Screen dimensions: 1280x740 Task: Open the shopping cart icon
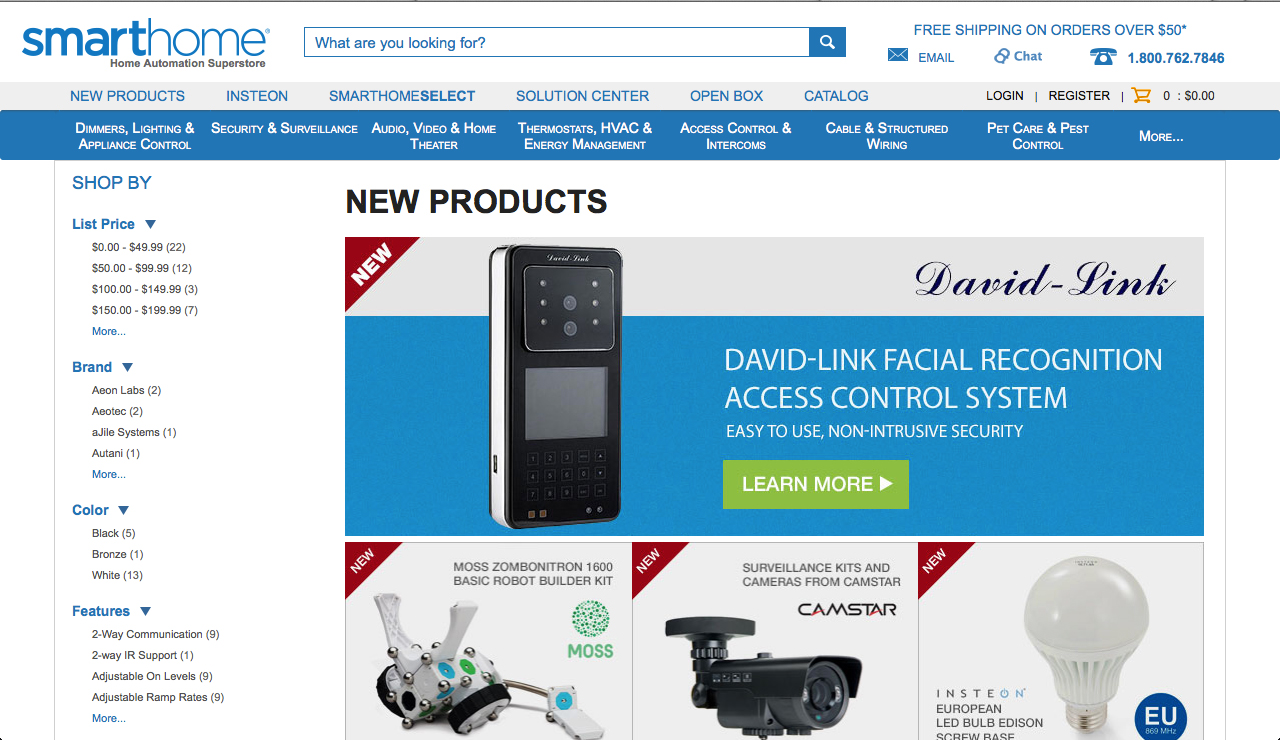(x=1141, y=96)
